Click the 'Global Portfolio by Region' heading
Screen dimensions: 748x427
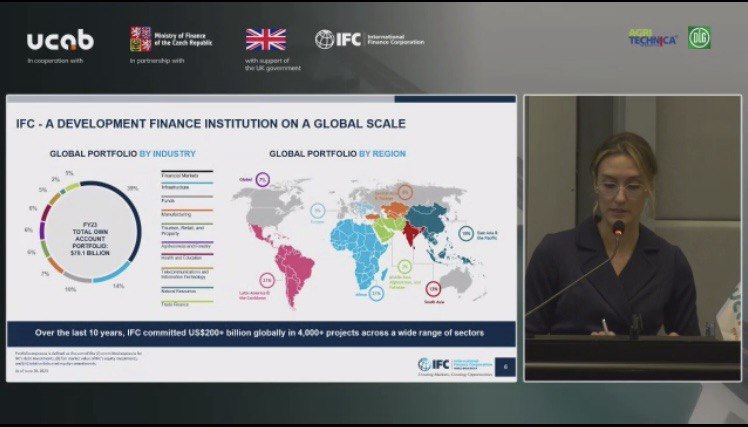click(x=337, y=154)
